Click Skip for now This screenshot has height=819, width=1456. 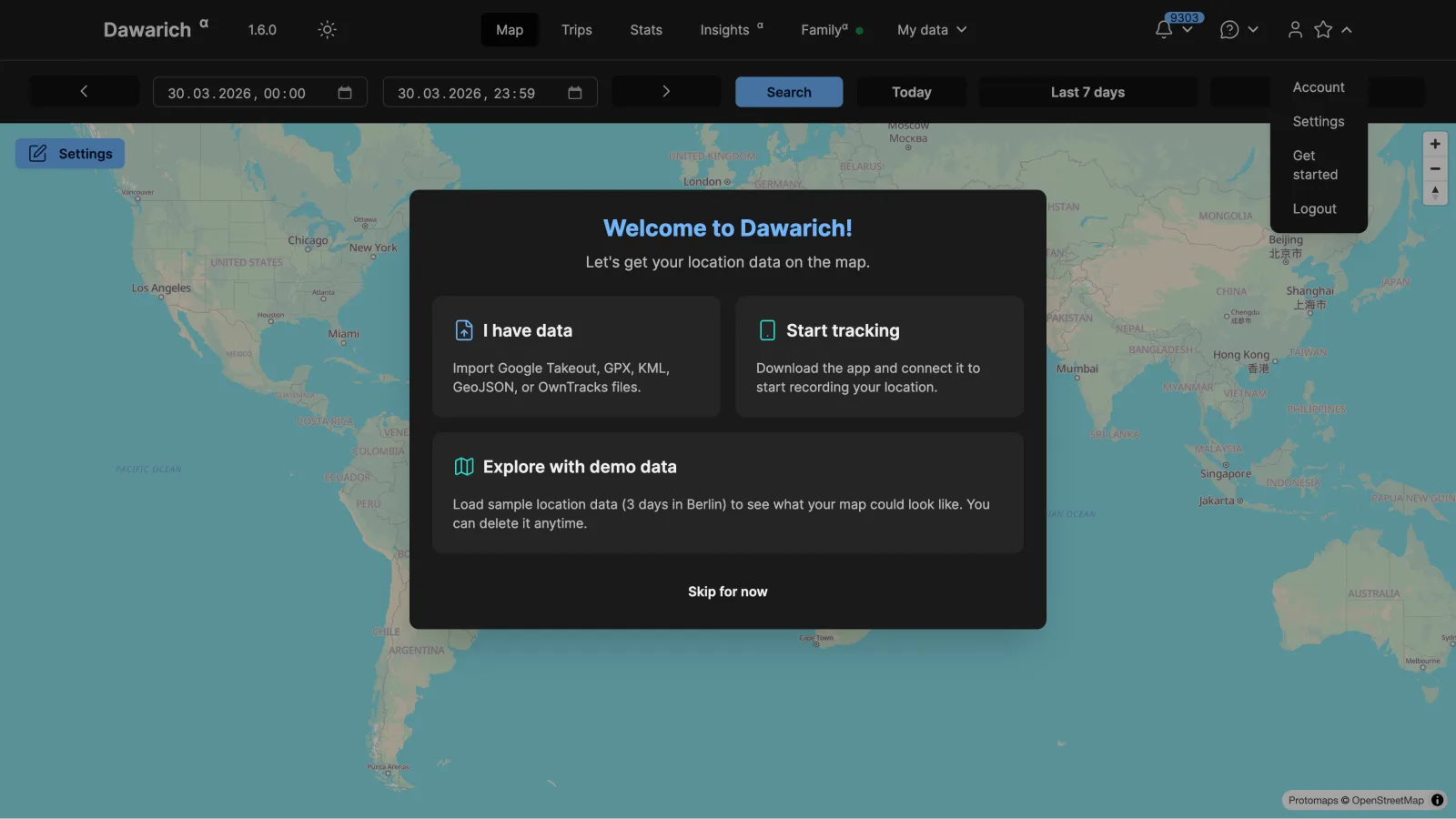point(728,591)
